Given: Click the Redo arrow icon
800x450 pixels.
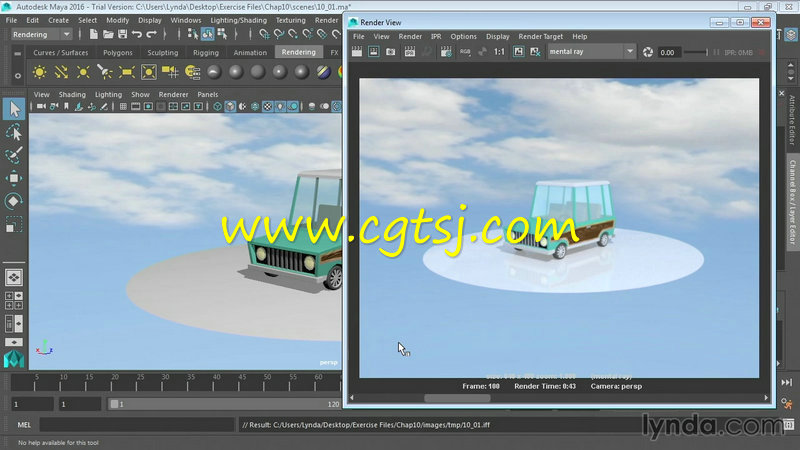Looking at the screenshot, I should (152, 34).
